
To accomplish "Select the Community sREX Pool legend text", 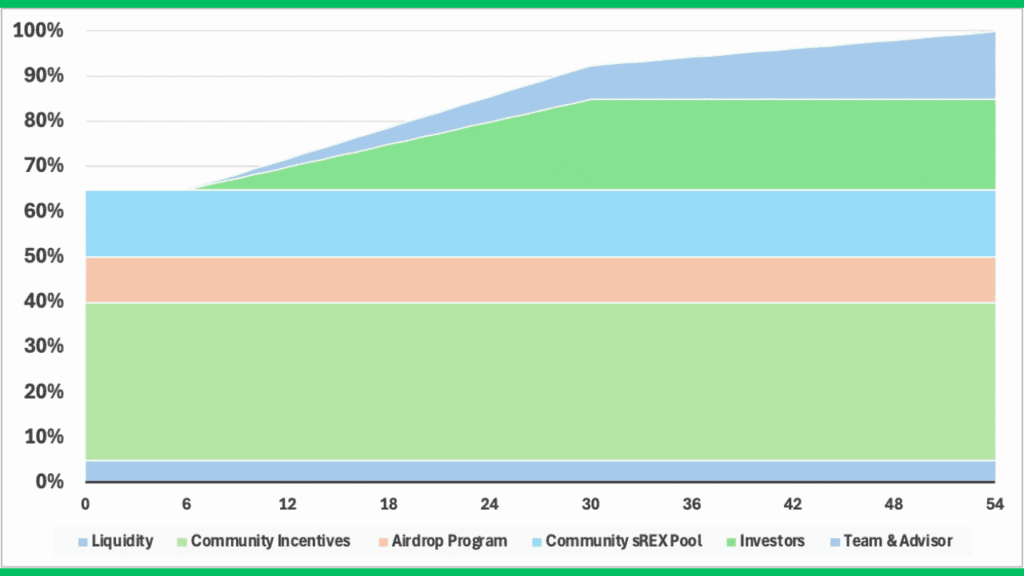I will (624, 542).
